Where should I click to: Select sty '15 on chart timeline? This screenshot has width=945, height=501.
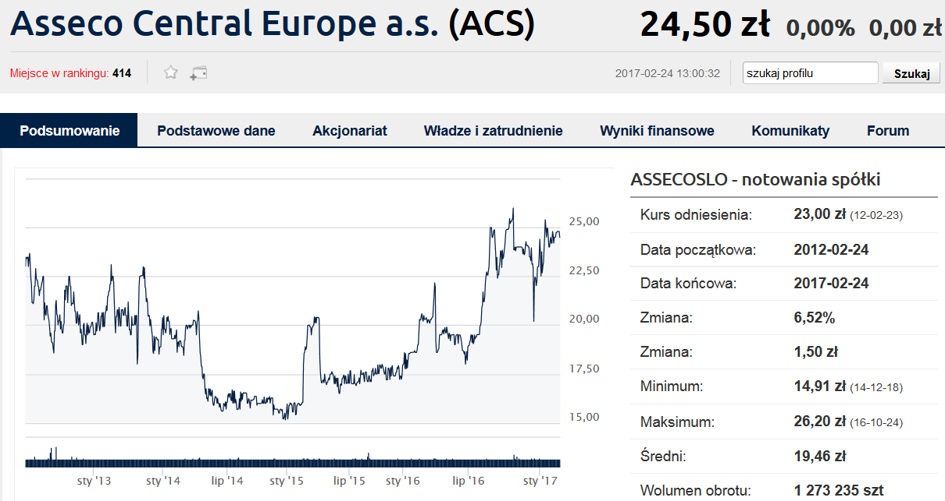pos(286,481)
